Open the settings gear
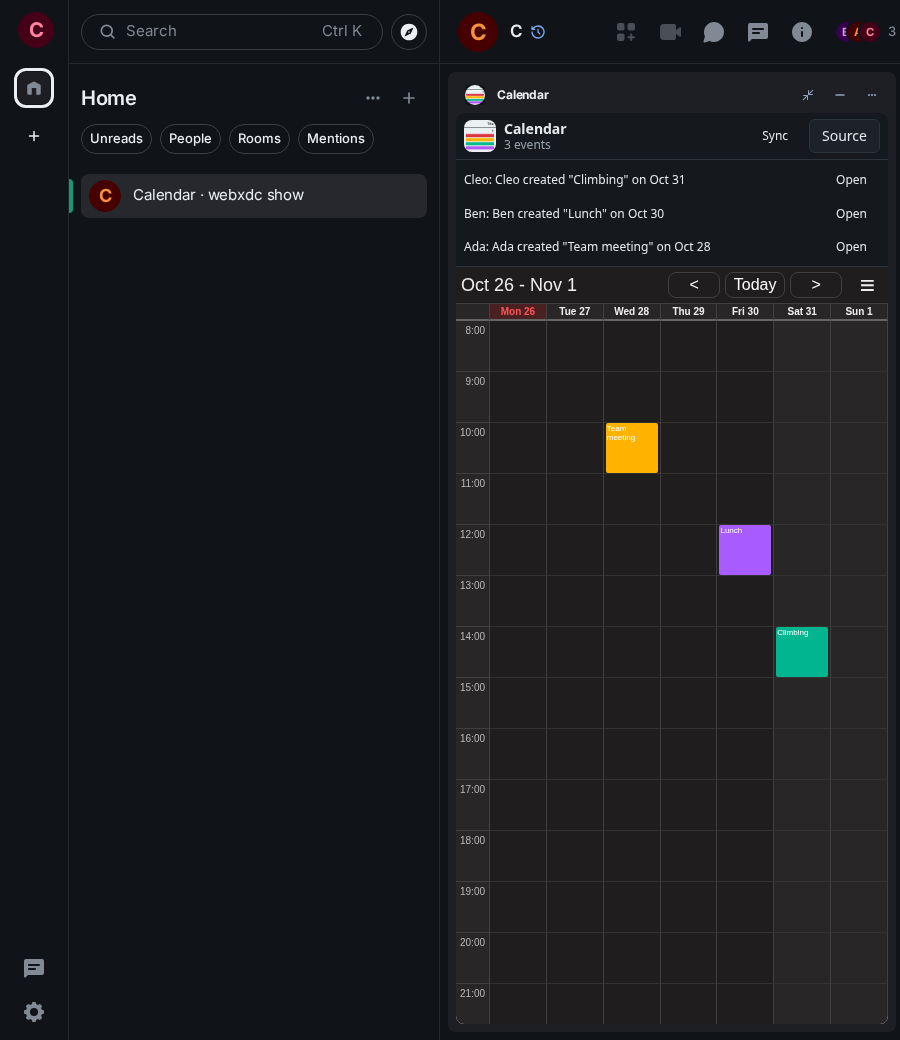The height and width of the screenshot is (1040, 900). pos(34,1011)
